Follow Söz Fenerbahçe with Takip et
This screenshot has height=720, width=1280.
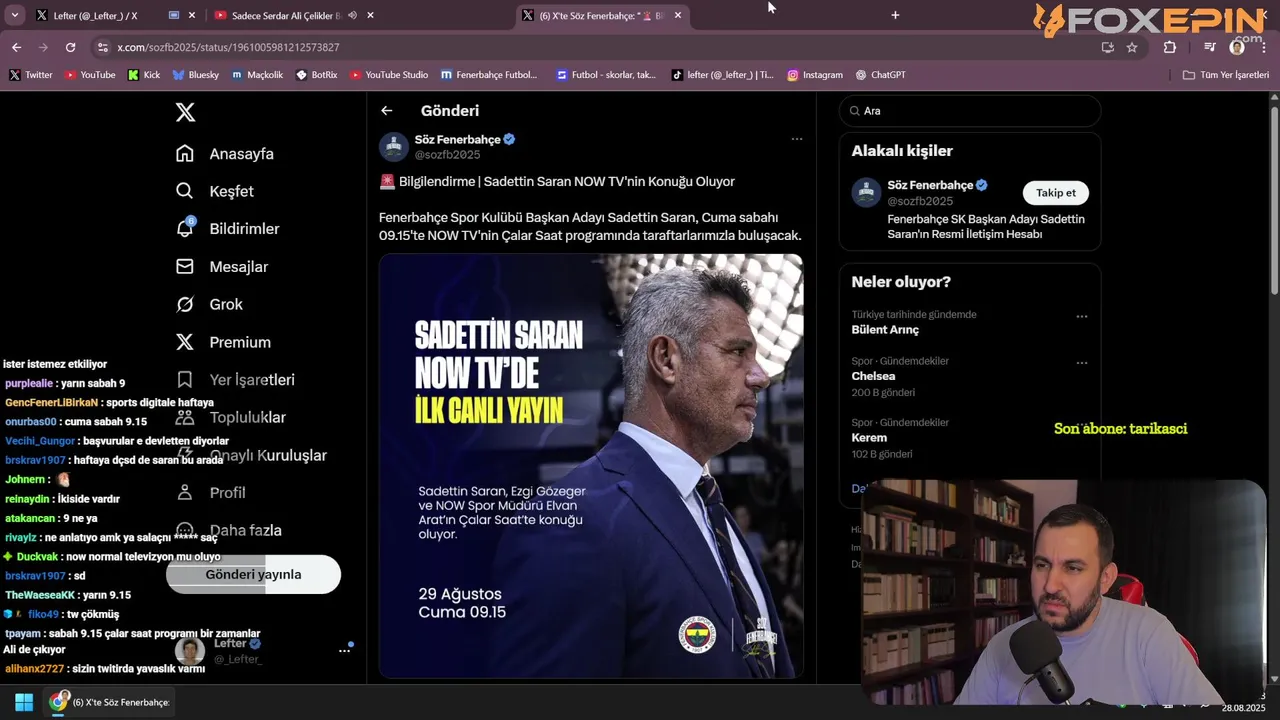pyautogui.click(x=1056, y=193)
